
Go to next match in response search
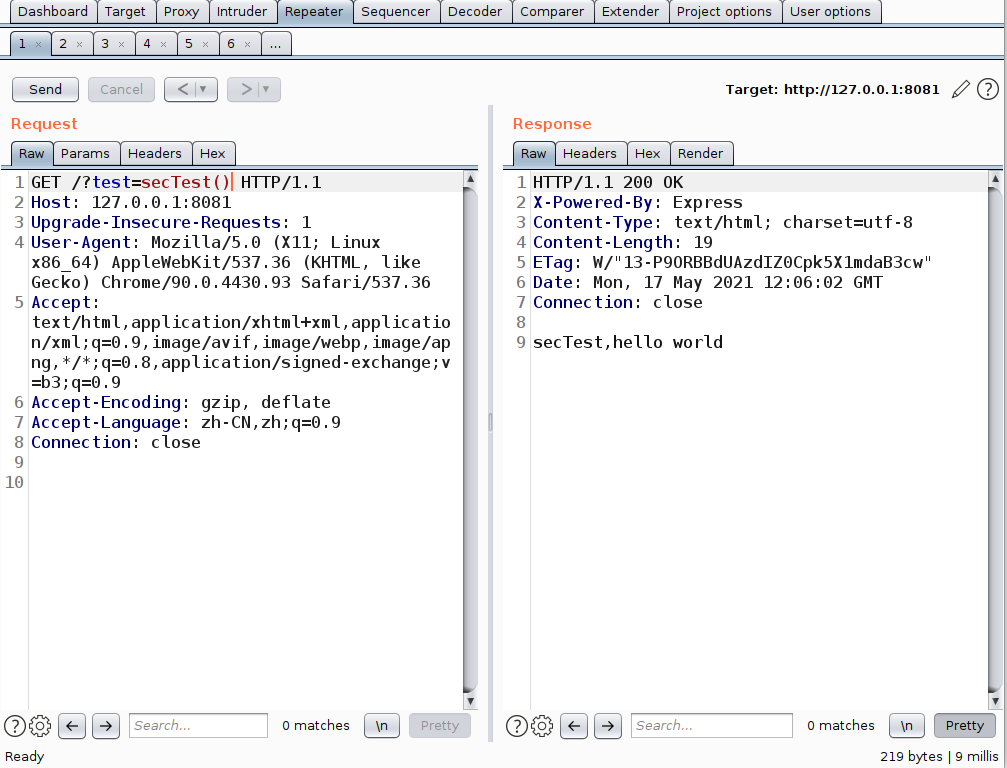click(x=608, y=726)
